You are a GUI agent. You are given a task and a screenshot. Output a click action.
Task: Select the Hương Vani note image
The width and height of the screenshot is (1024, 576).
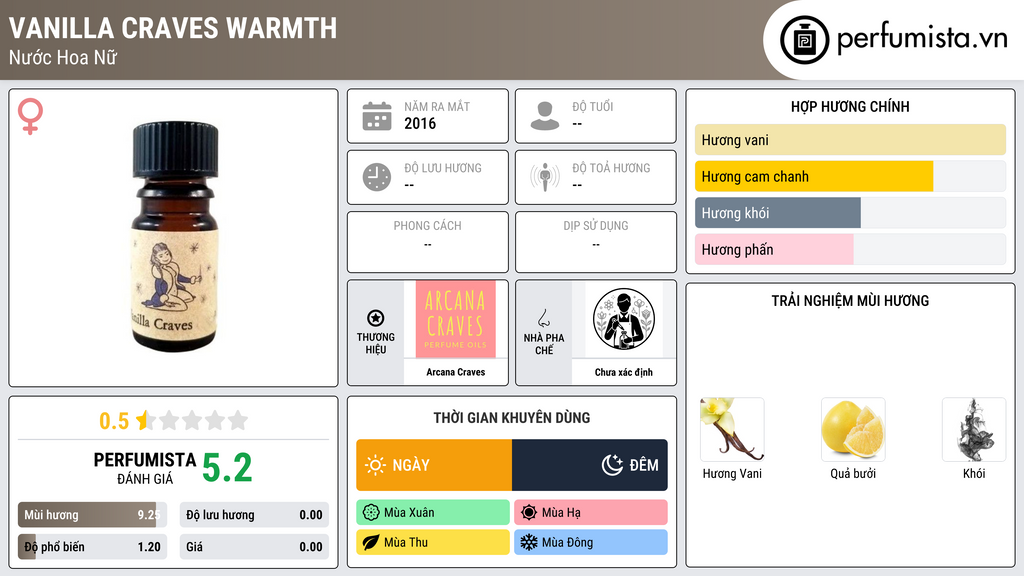point(732,429)
